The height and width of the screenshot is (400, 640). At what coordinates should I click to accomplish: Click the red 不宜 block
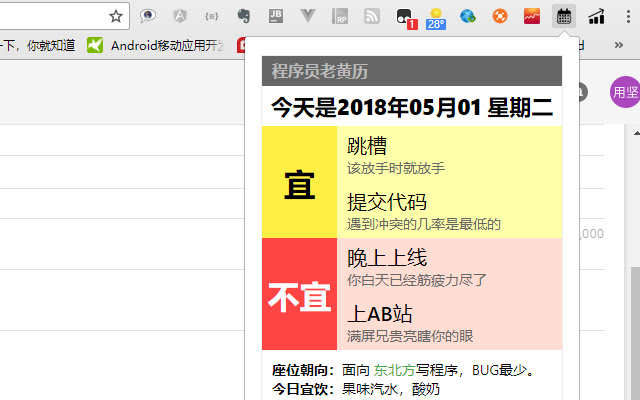tap(299, 294)
